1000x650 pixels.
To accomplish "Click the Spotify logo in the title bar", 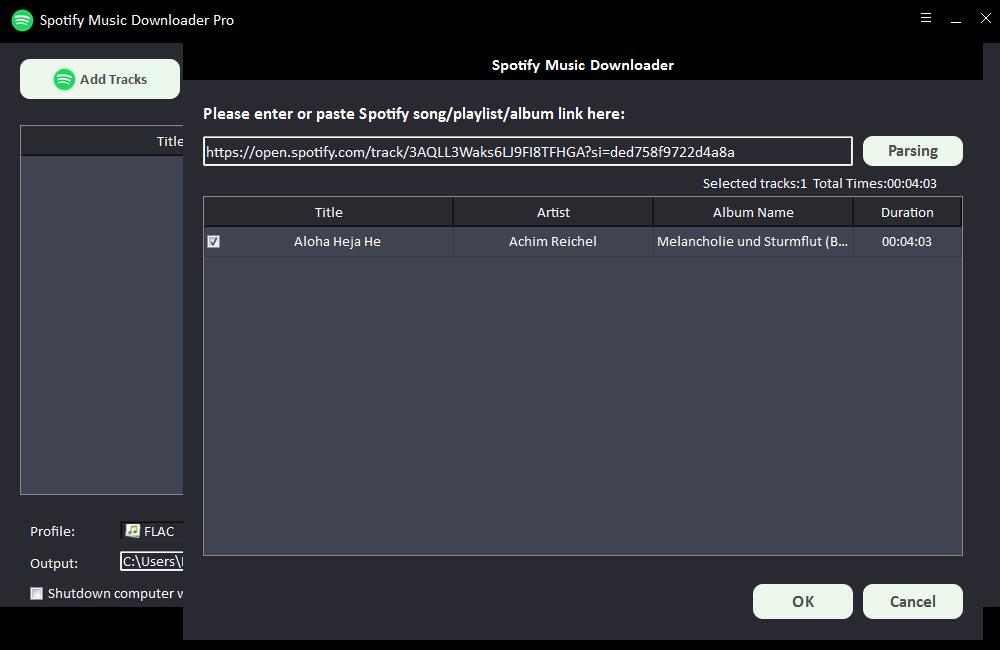I will 22,20.
